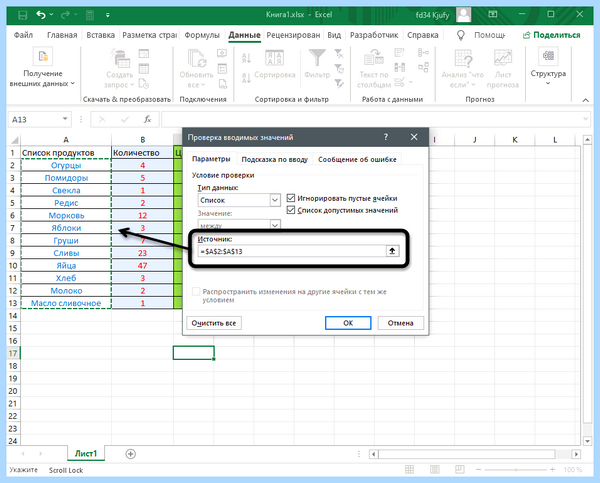Click the user account avatar
The height and width of the screenshot is (483, 600).
pos(464,15)
